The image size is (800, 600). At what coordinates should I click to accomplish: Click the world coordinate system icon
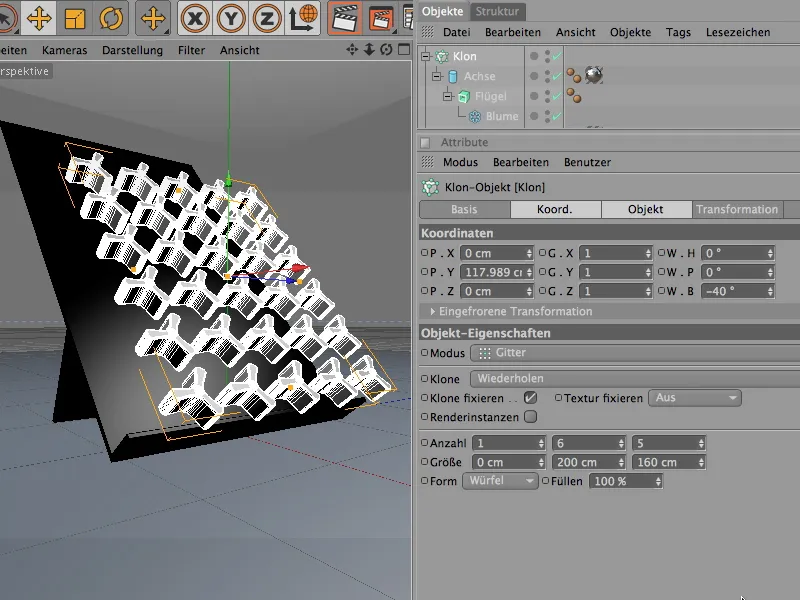[301, 18]
